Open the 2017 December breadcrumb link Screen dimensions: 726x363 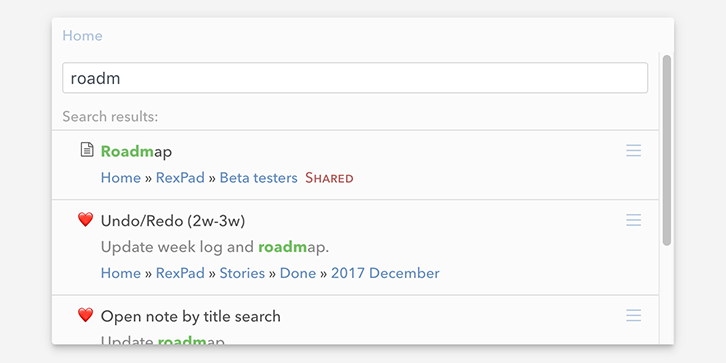click(385, 273)
